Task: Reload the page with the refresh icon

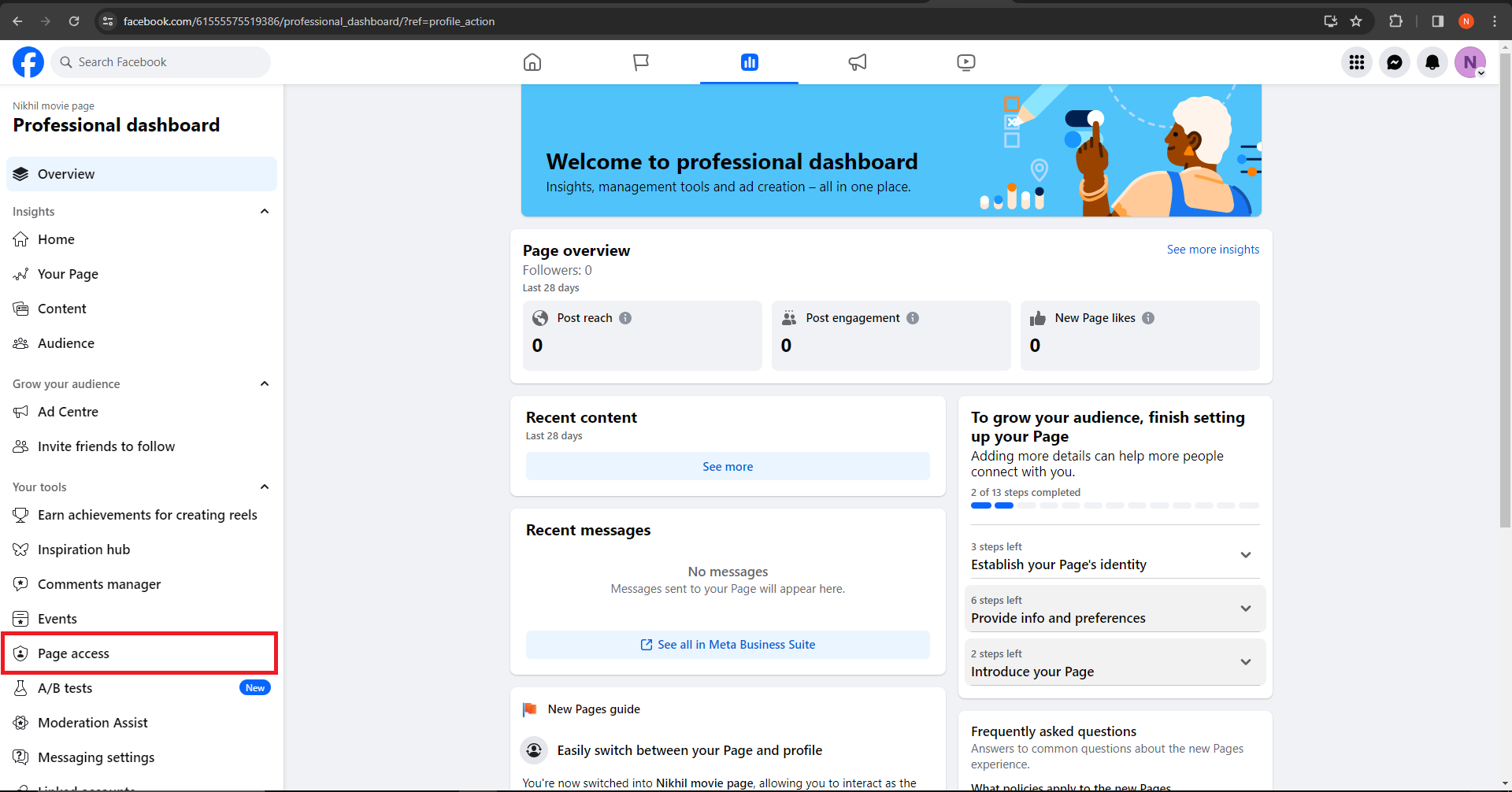Action: click(74, 21)
